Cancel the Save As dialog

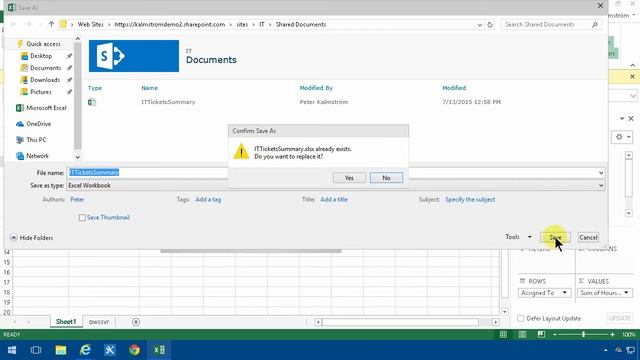pyautogui.click(x=588, y=238)
